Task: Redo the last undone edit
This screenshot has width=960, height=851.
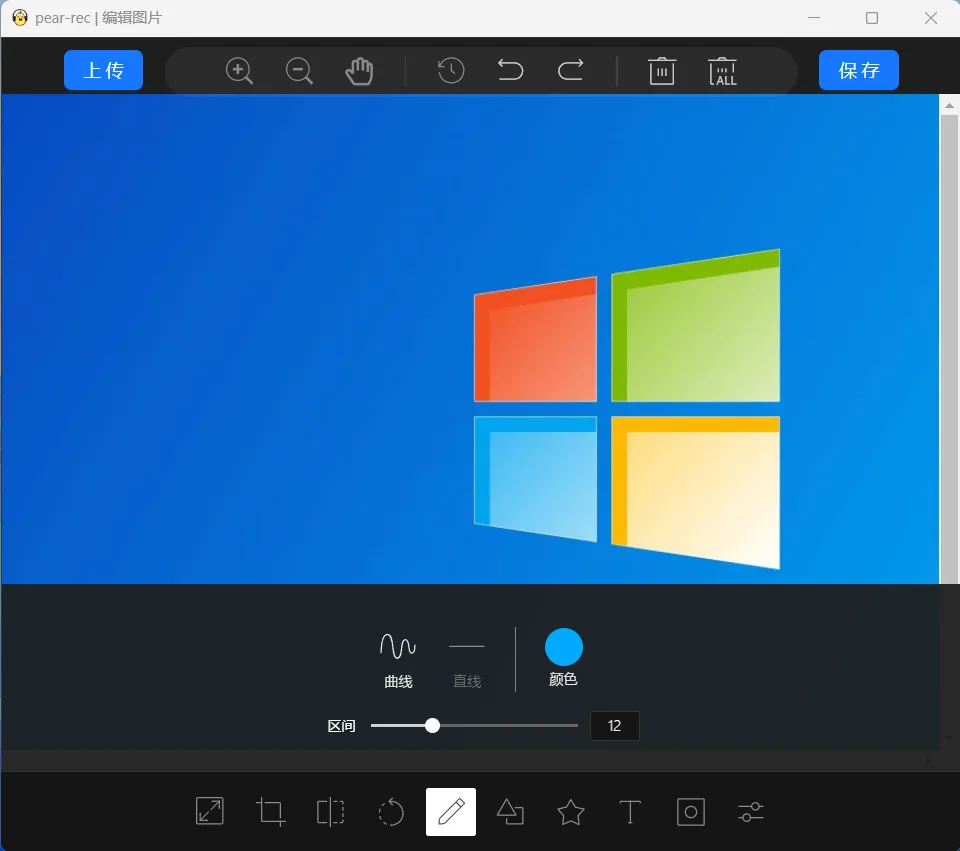Action: coord(570,70)
